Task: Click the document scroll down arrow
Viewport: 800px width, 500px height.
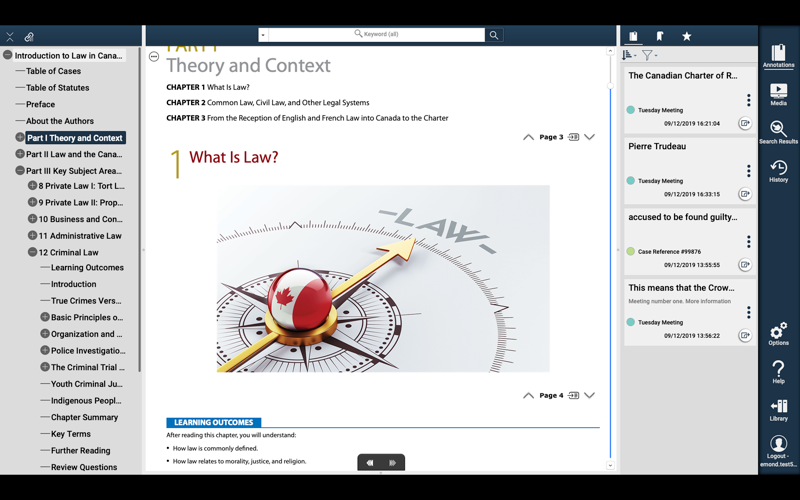Action: [x=610, y=465]
